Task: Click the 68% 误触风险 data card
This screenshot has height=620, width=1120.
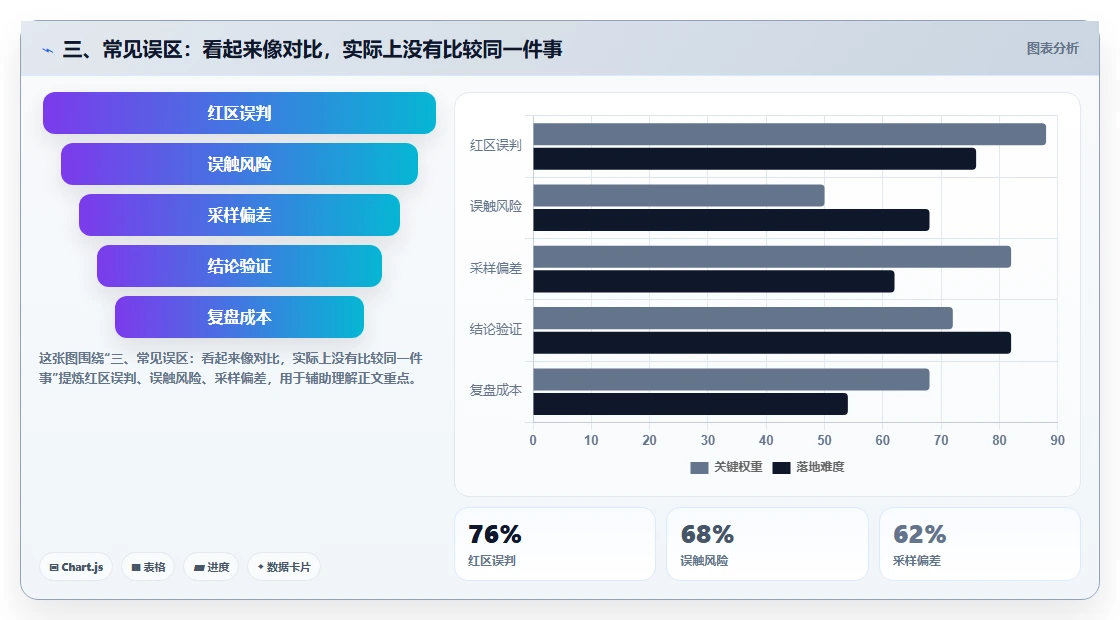Action: [767, 544]
